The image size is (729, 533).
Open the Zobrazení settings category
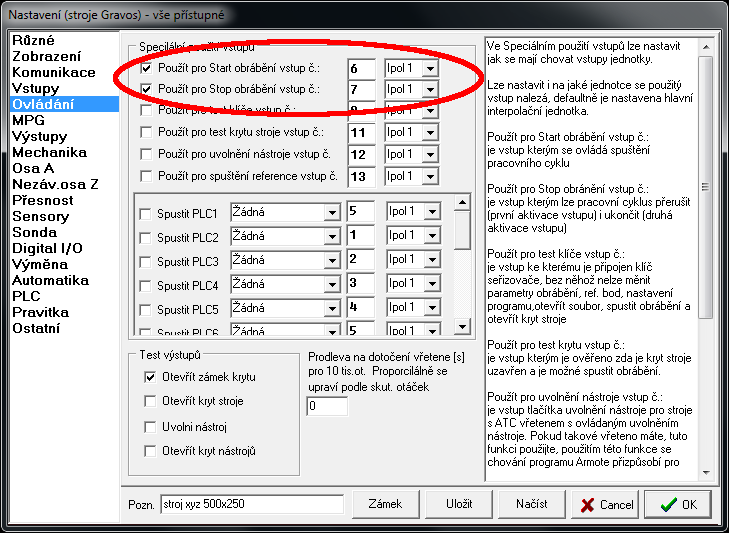[x=46, y=56]
